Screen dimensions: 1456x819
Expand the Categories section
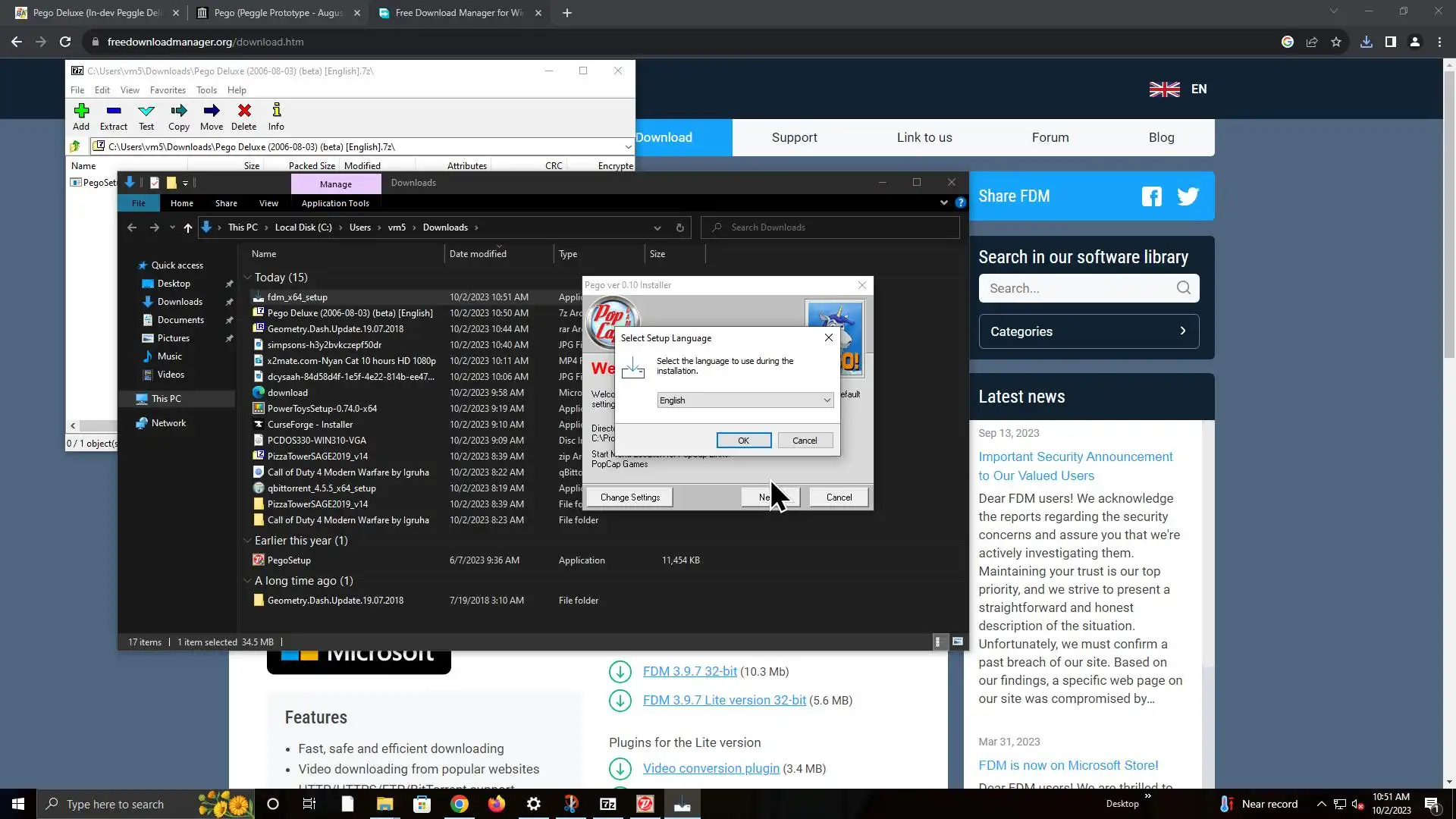tap(1088, 331)
